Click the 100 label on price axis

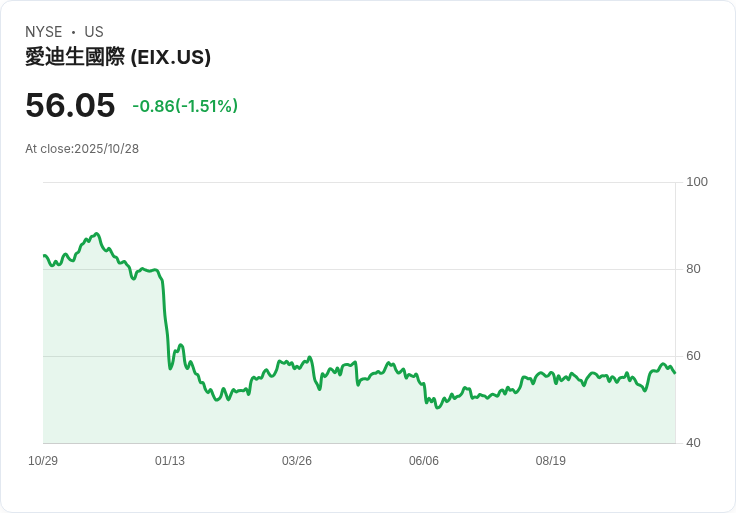pos(697,182)
